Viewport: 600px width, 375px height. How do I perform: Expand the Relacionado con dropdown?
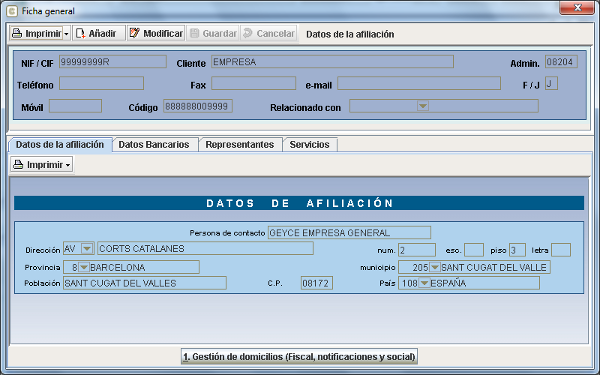click(x=423, y=106)
